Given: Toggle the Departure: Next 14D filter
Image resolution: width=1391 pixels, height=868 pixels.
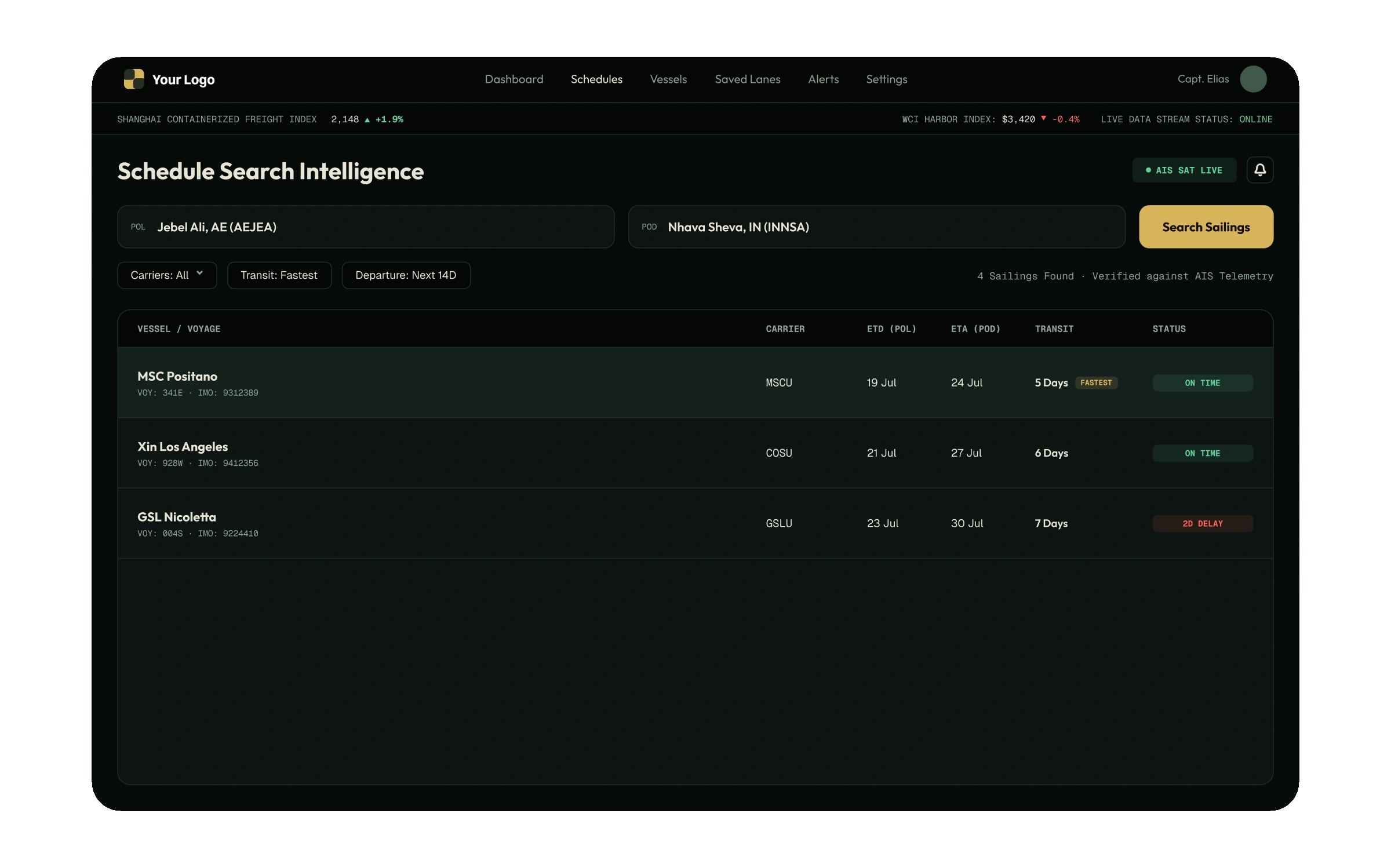Looking at the screenshot, I should point(406,275).
